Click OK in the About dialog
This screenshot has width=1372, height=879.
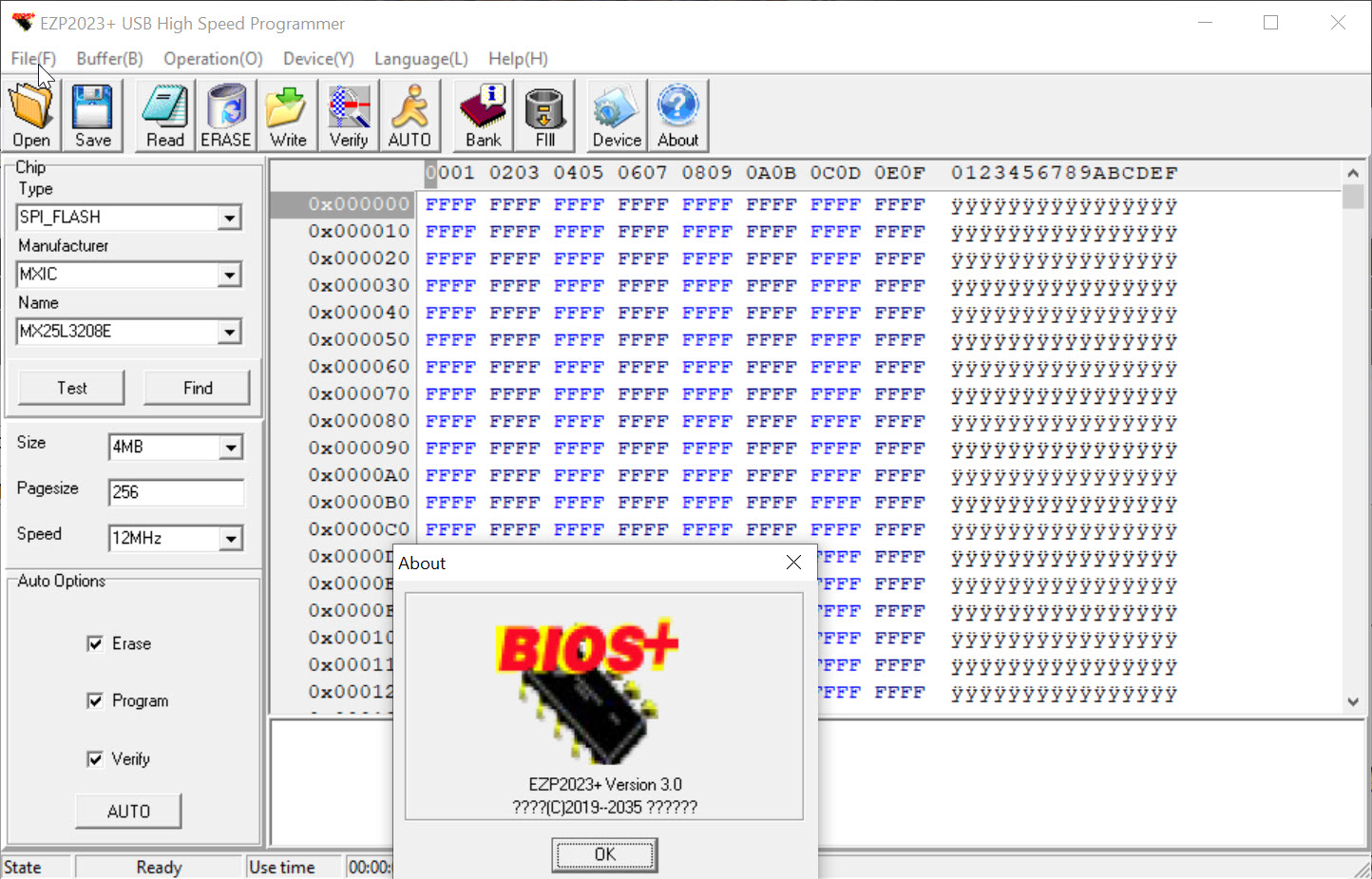pyautogui.click(x=605, y=854)
